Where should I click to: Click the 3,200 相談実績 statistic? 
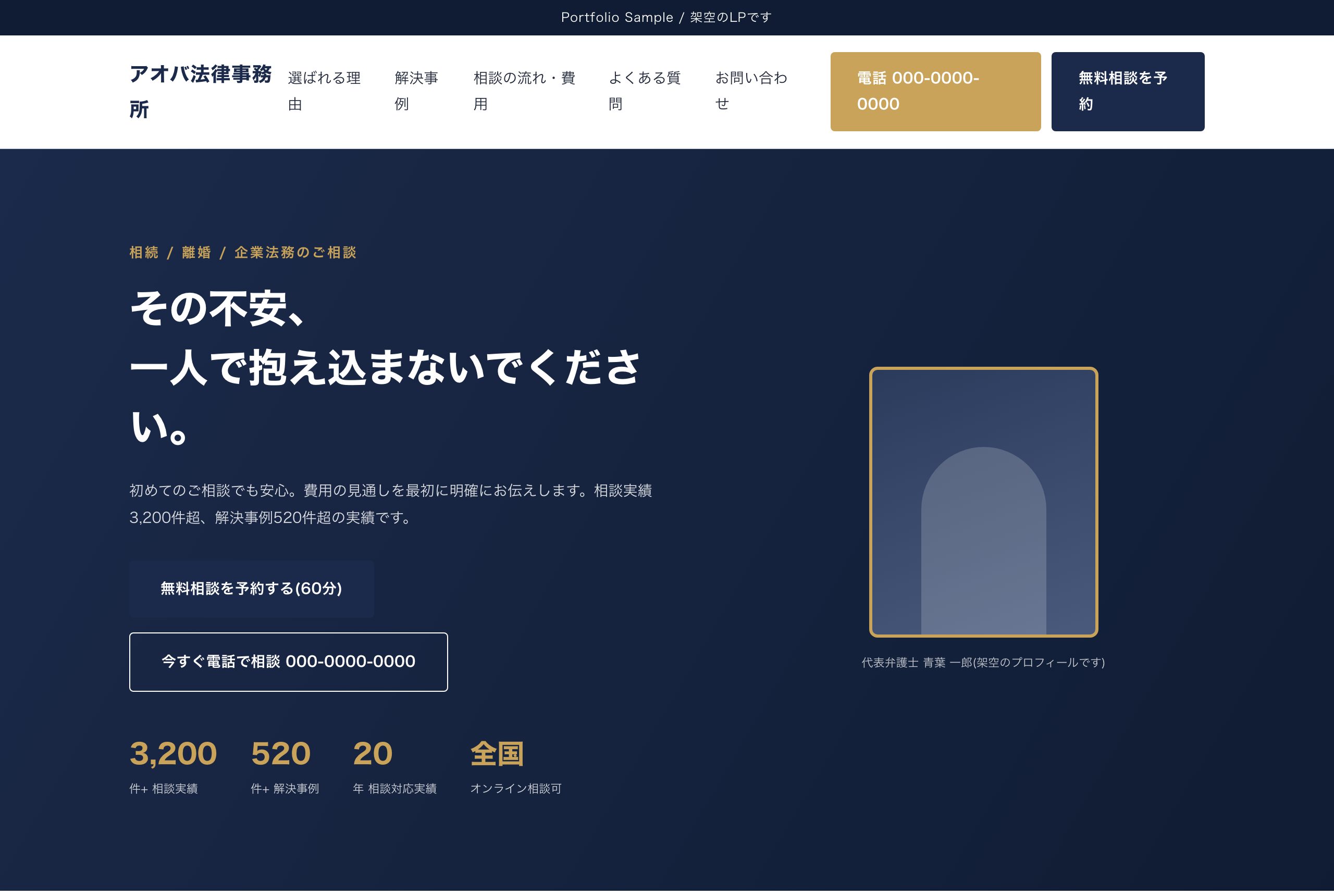[173, 766]
